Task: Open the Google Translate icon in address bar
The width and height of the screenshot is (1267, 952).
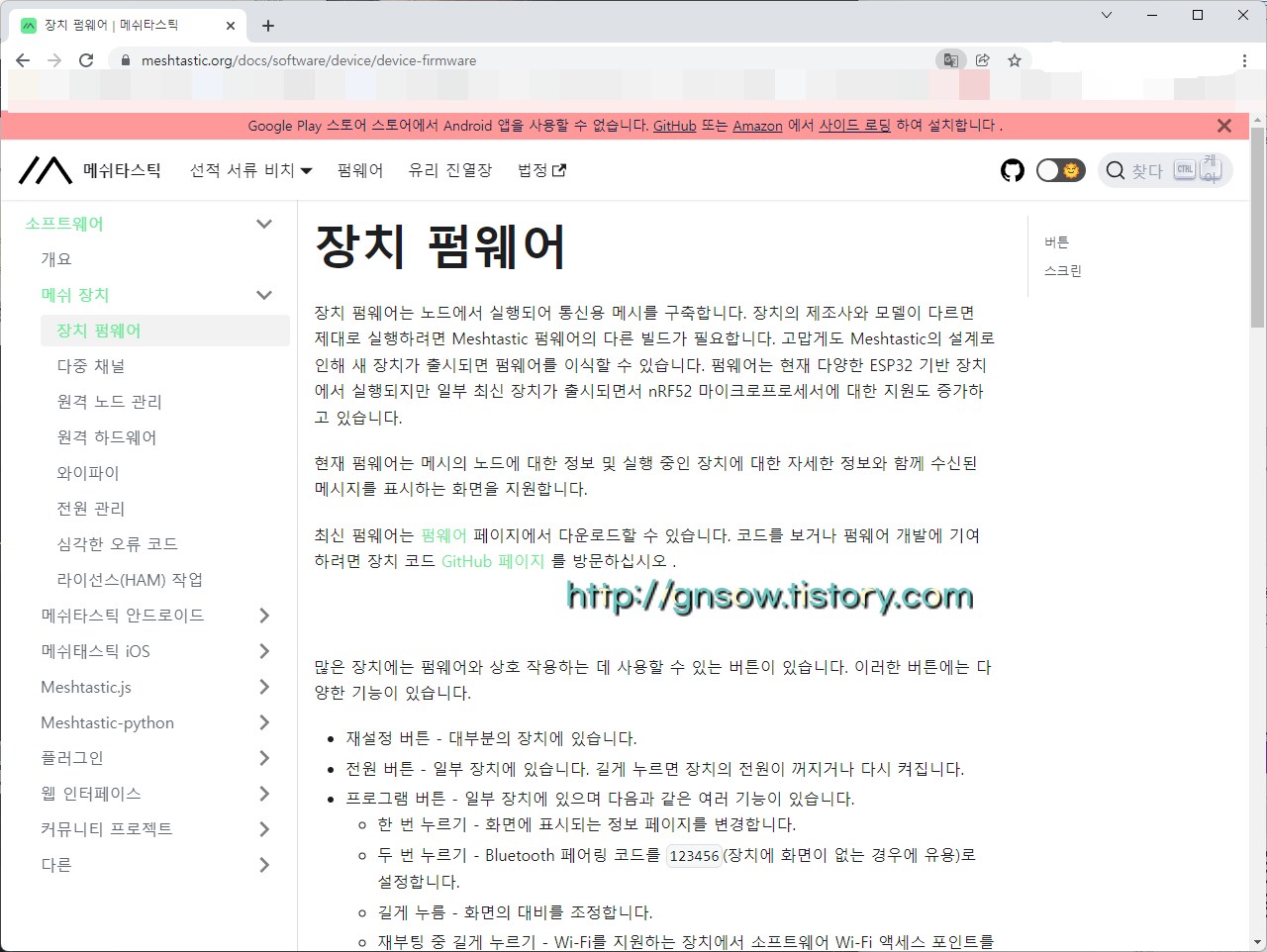Action: pyautogui.click(x=950, y=60)
